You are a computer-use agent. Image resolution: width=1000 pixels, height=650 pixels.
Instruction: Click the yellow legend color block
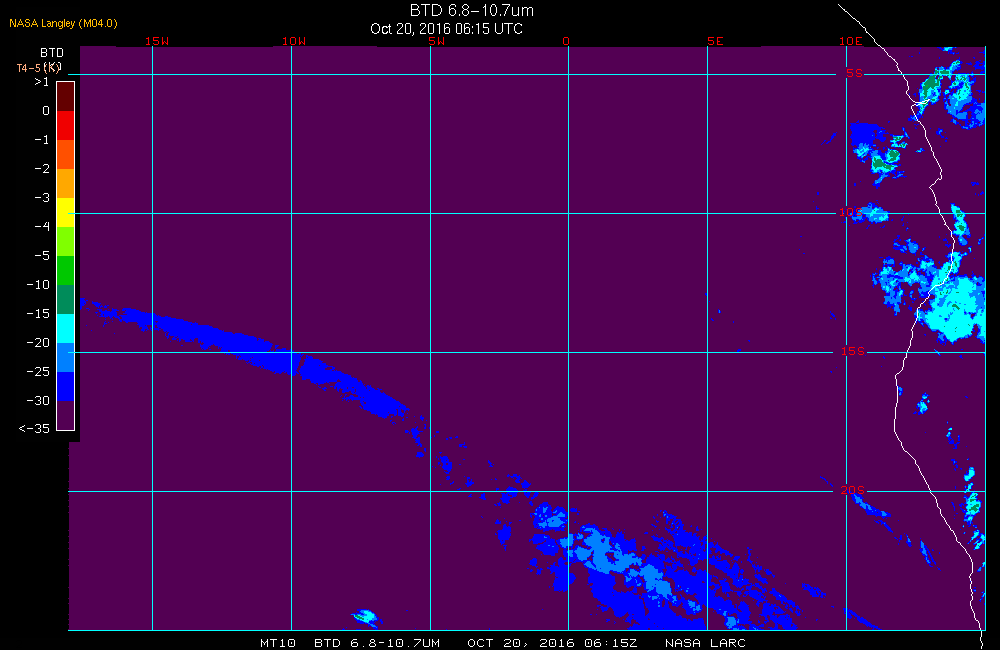point(66,212)
